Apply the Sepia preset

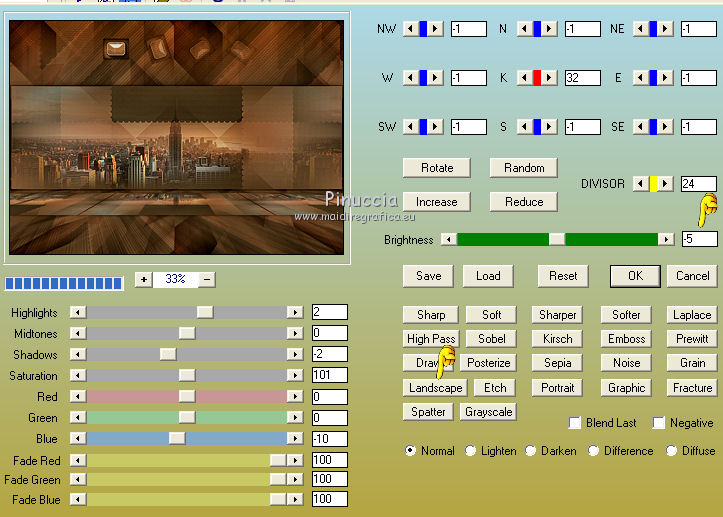pyautogui.click(x=557, y=362)
